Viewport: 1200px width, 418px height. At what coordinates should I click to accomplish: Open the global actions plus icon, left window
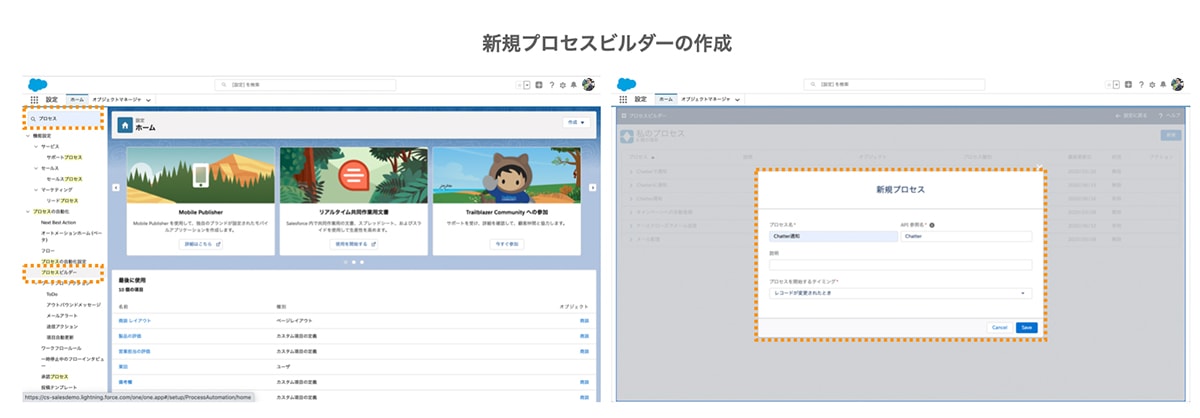coord(540,85)
